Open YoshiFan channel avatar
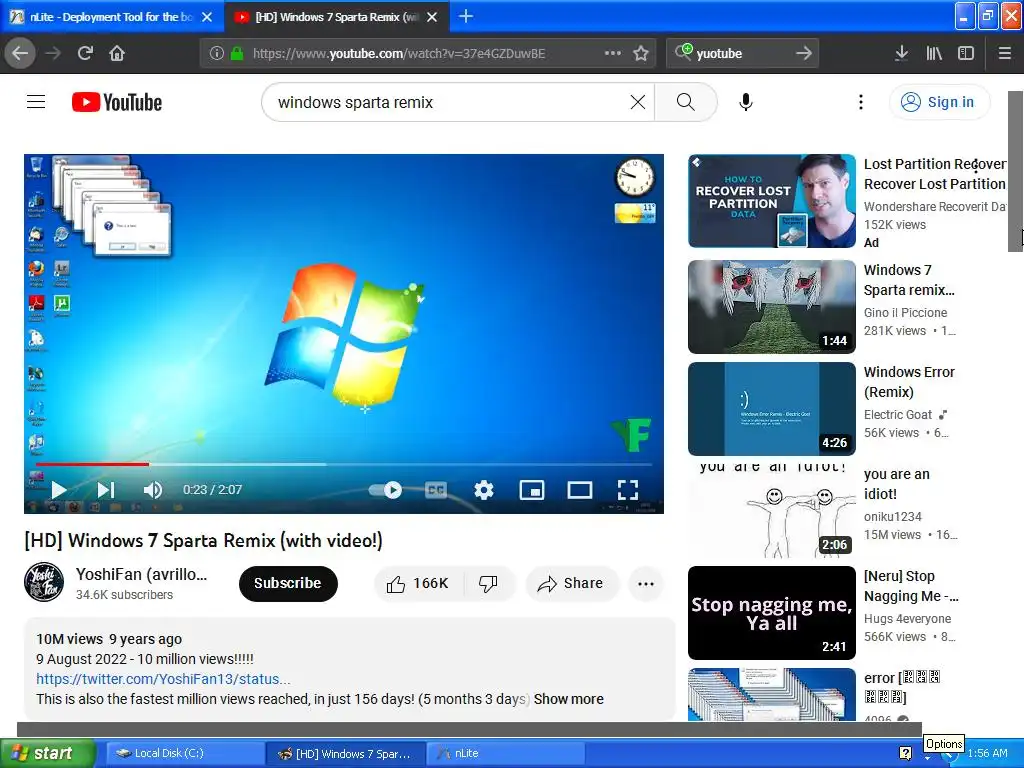This screenshot has width=1024, height=768. click(x=44, y=582)
